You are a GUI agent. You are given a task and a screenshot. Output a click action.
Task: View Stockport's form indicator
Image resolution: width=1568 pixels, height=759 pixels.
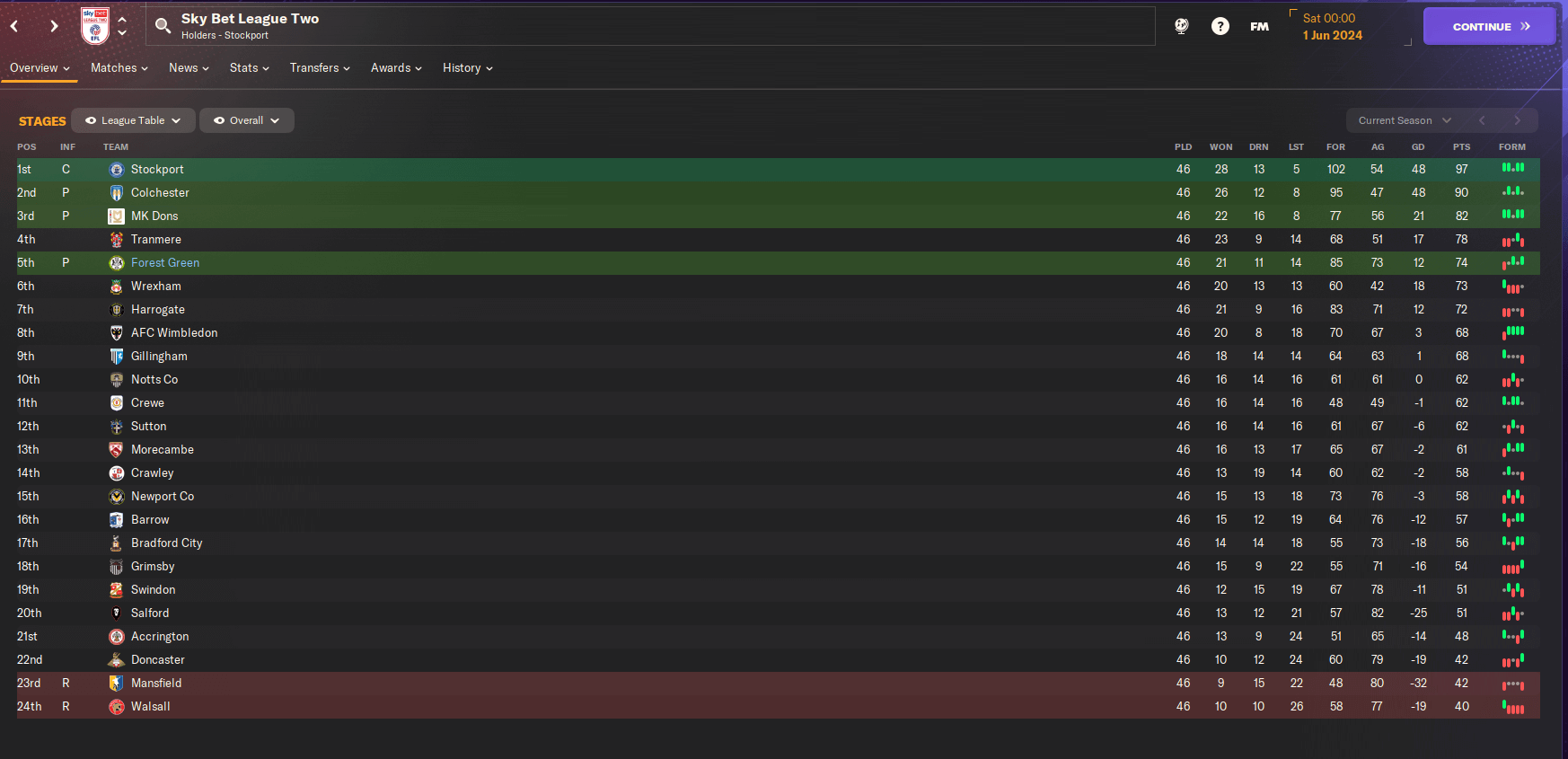tap(1513, 168)
